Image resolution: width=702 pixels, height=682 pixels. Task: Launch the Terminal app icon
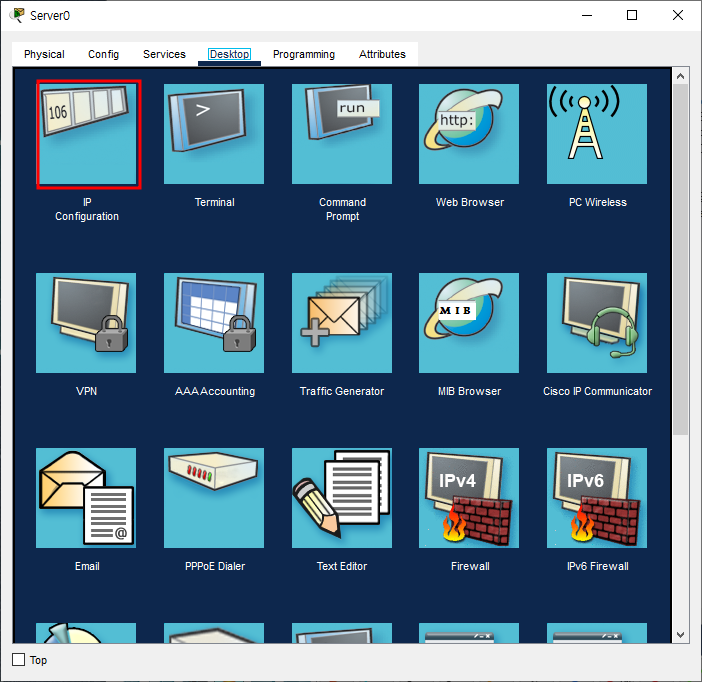tap(214, 134)
